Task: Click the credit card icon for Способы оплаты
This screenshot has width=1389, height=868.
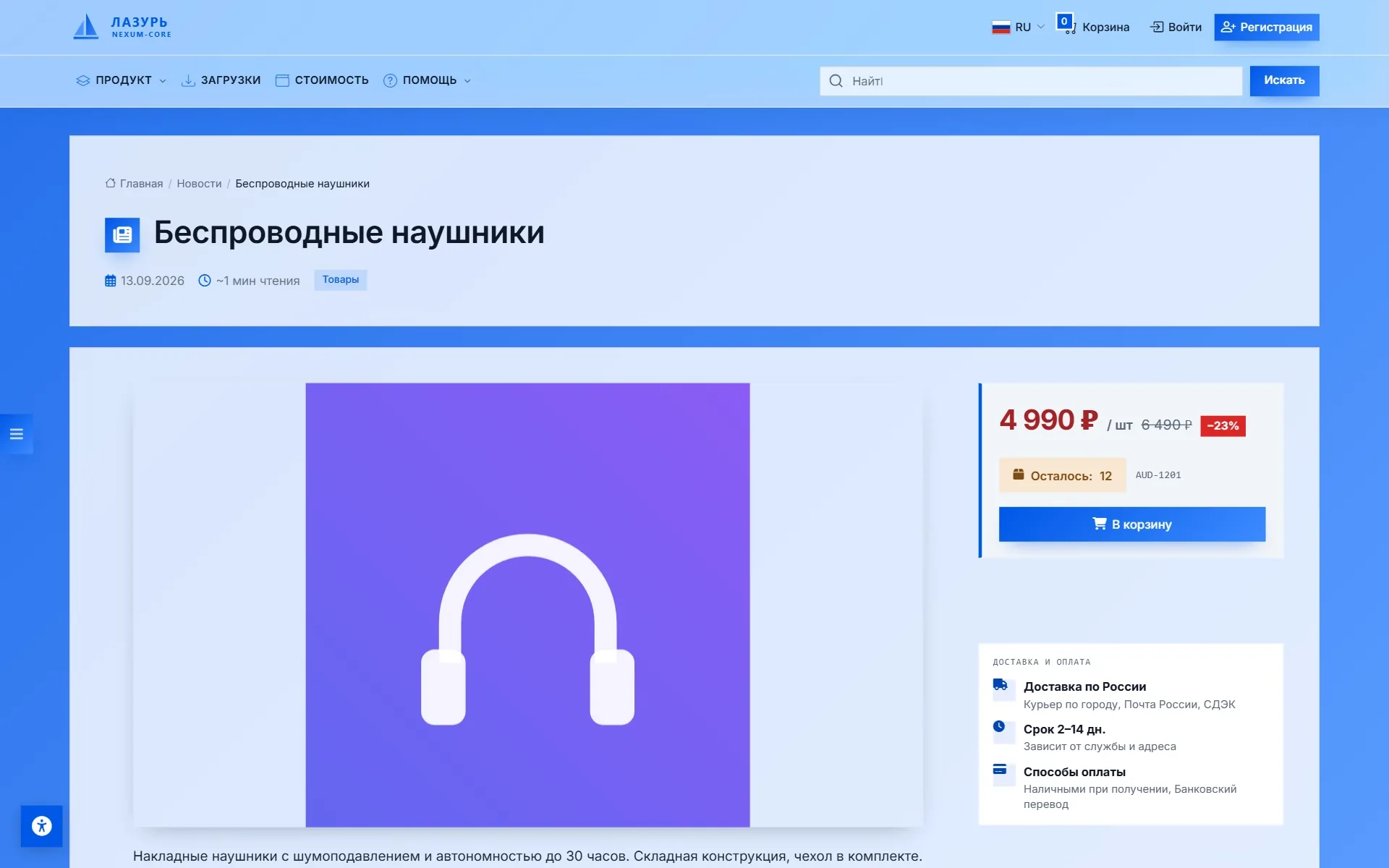Action: [1000, 769]
